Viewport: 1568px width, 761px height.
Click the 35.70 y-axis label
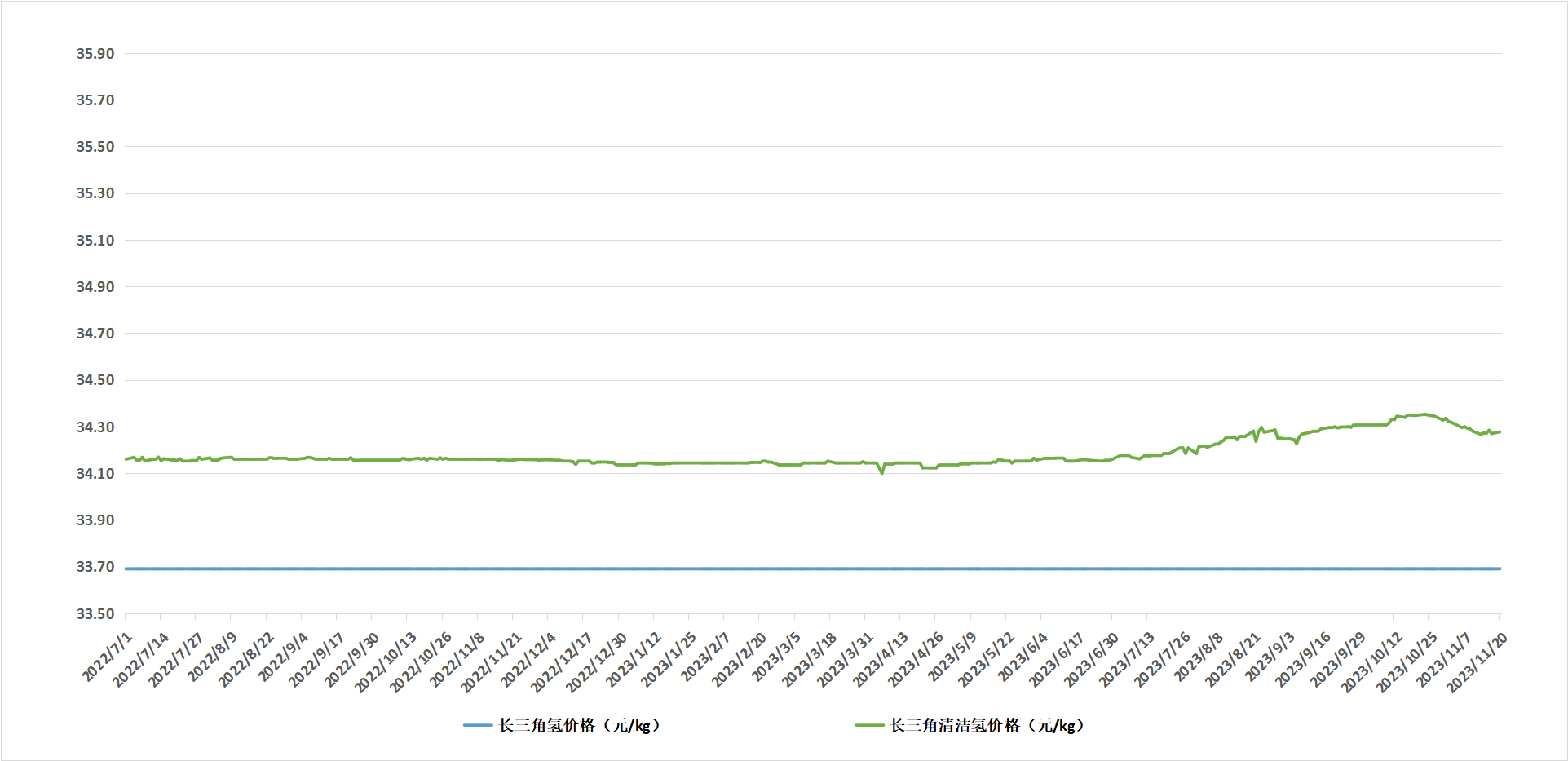(x=95, y=100)
